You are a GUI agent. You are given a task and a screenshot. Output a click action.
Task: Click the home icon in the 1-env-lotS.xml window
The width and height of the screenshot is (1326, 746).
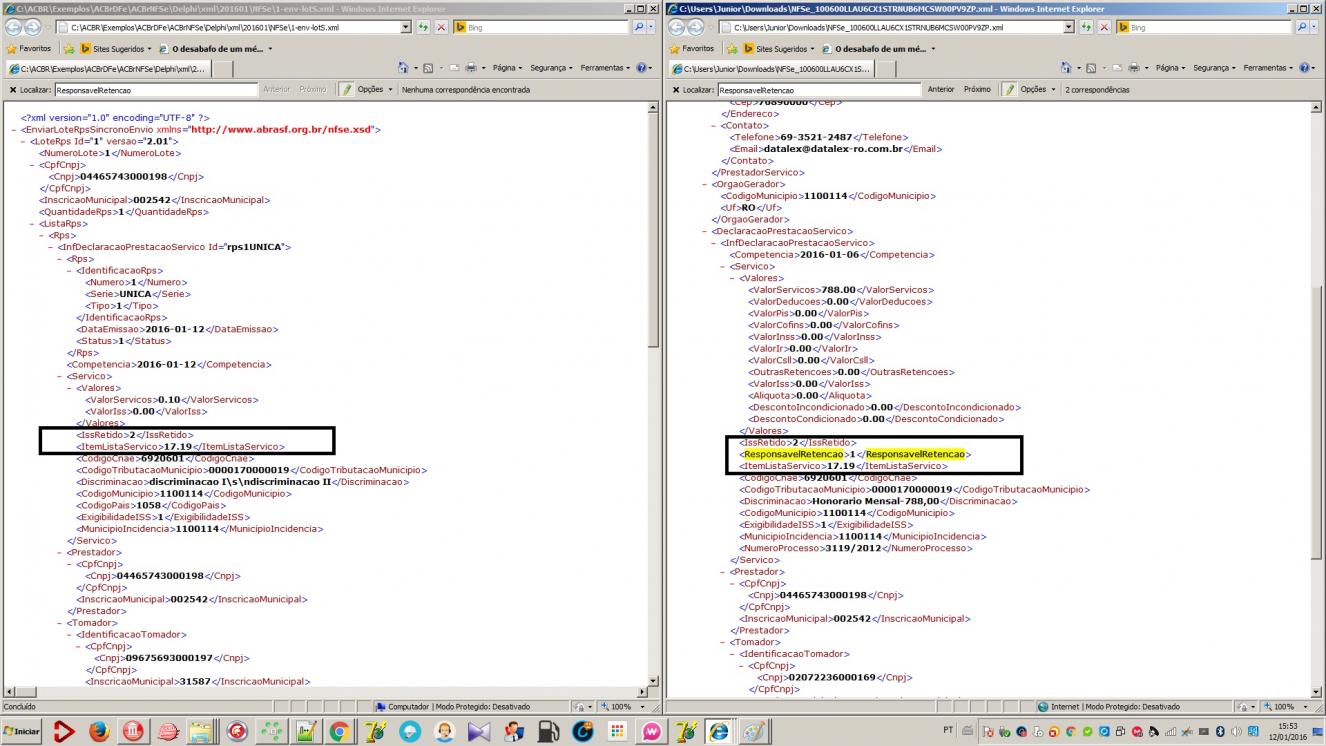(x=404, y=68)
